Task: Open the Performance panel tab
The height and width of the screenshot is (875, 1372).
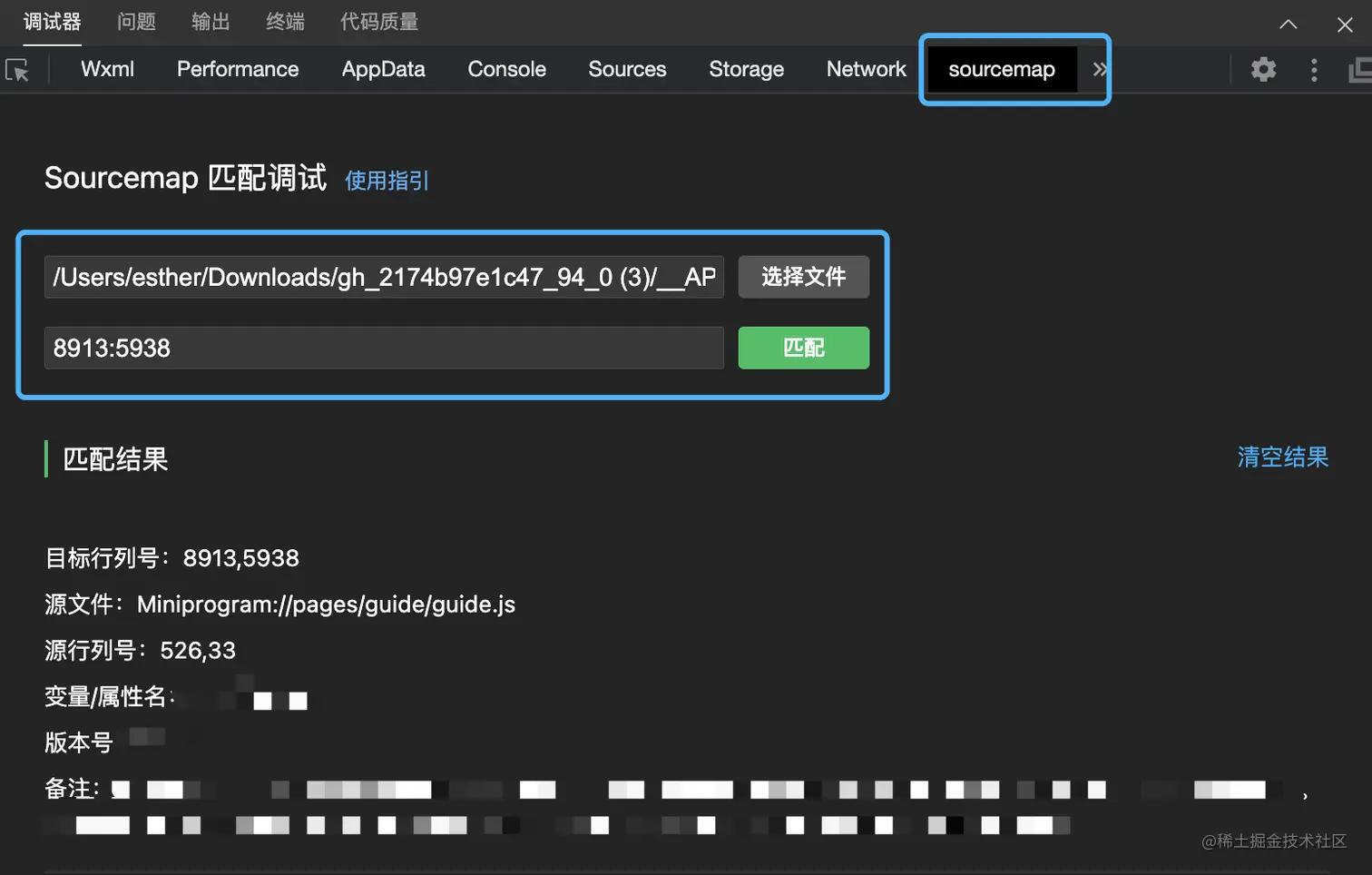Action: point(238,69)
